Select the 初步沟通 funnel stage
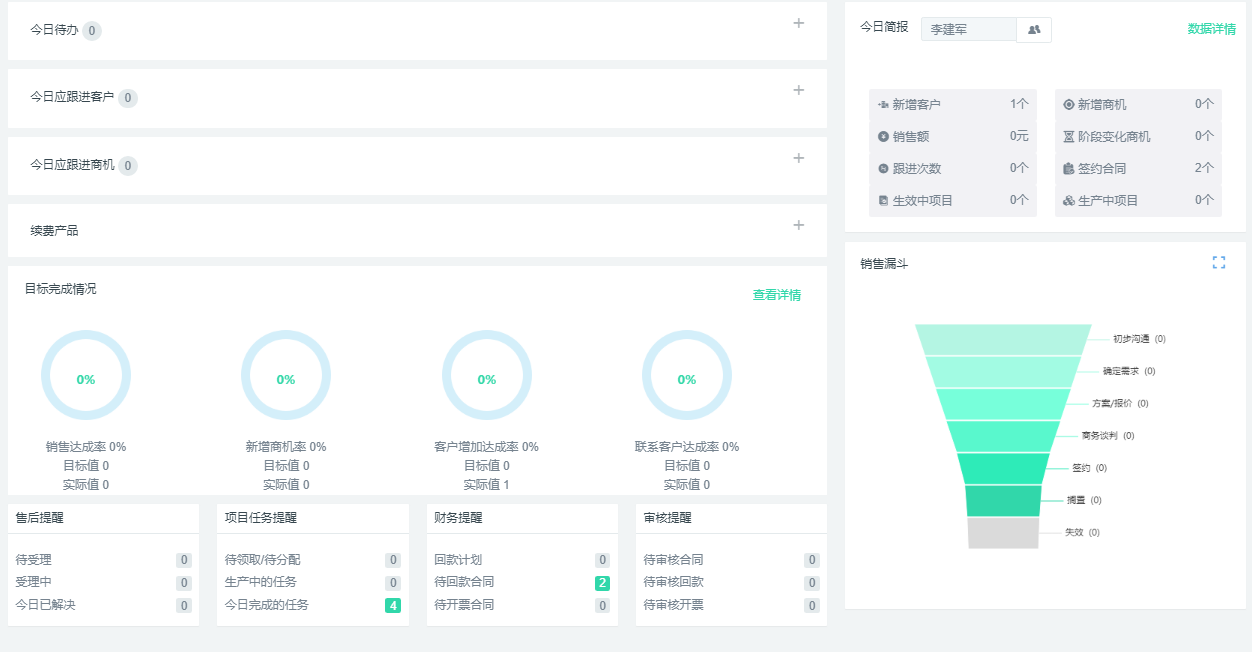1252x652 pixels. (x=1003, y=339)
